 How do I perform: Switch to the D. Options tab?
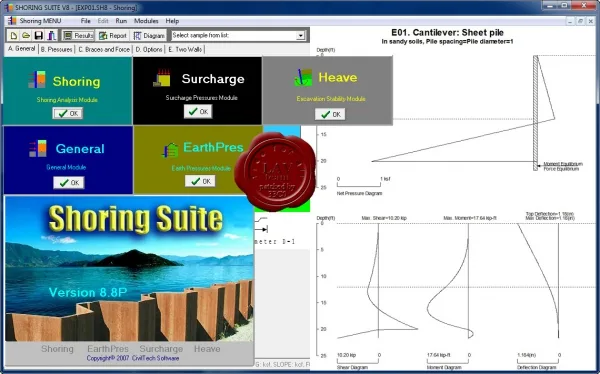click(149, 49)
